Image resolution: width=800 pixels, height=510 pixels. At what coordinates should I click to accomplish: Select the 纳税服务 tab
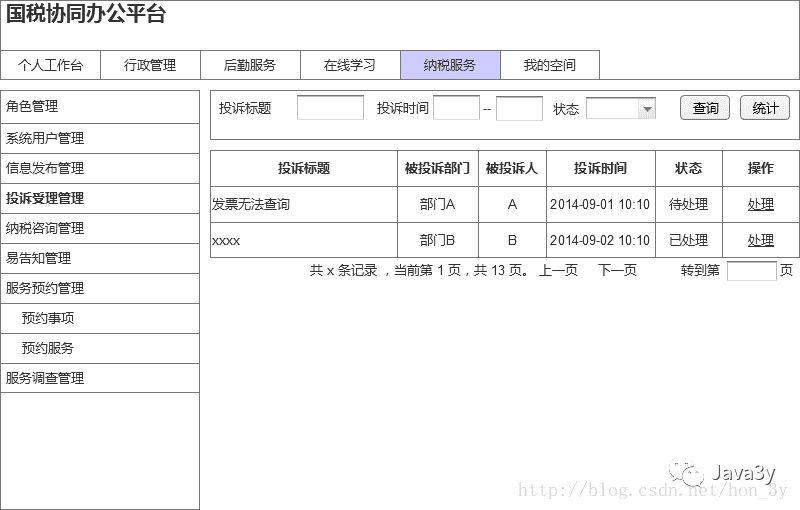pos(451,65)
